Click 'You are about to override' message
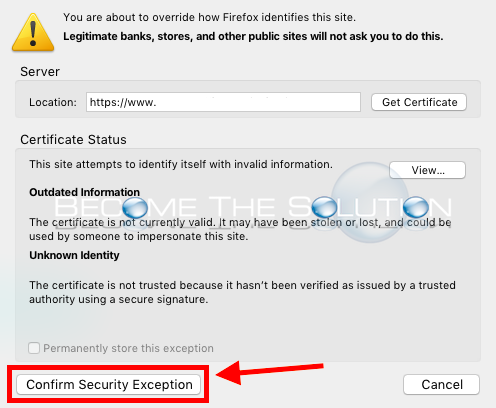 pos(209,17)
